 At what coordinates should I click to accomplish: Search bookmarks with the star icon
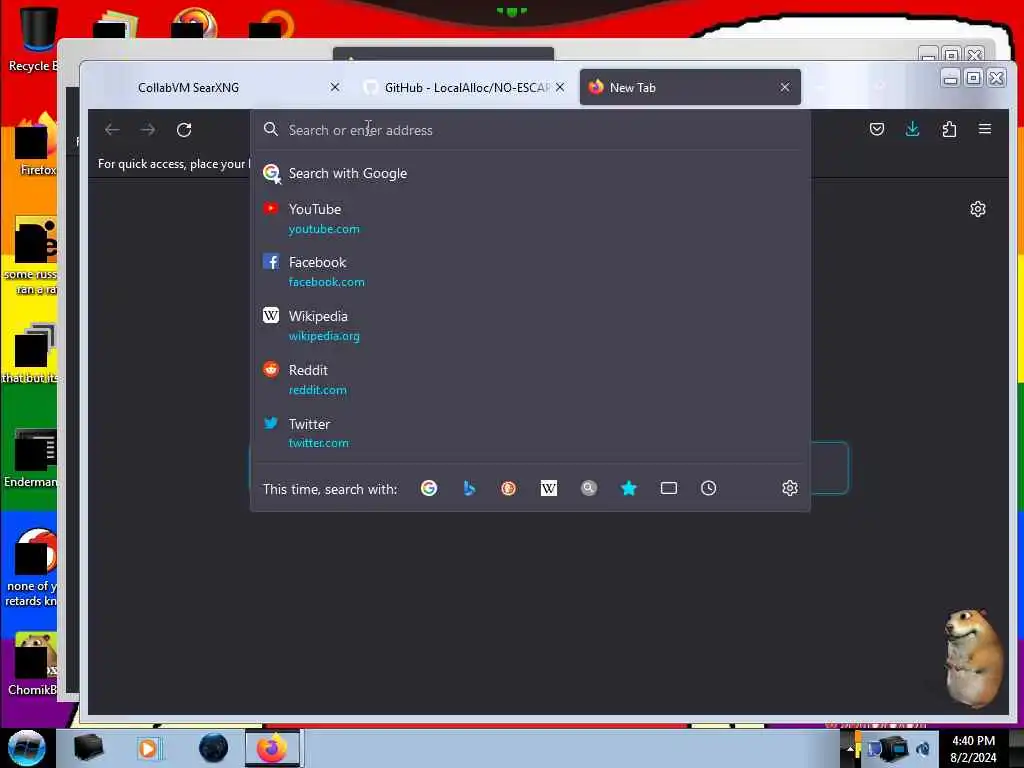point(629,488)
